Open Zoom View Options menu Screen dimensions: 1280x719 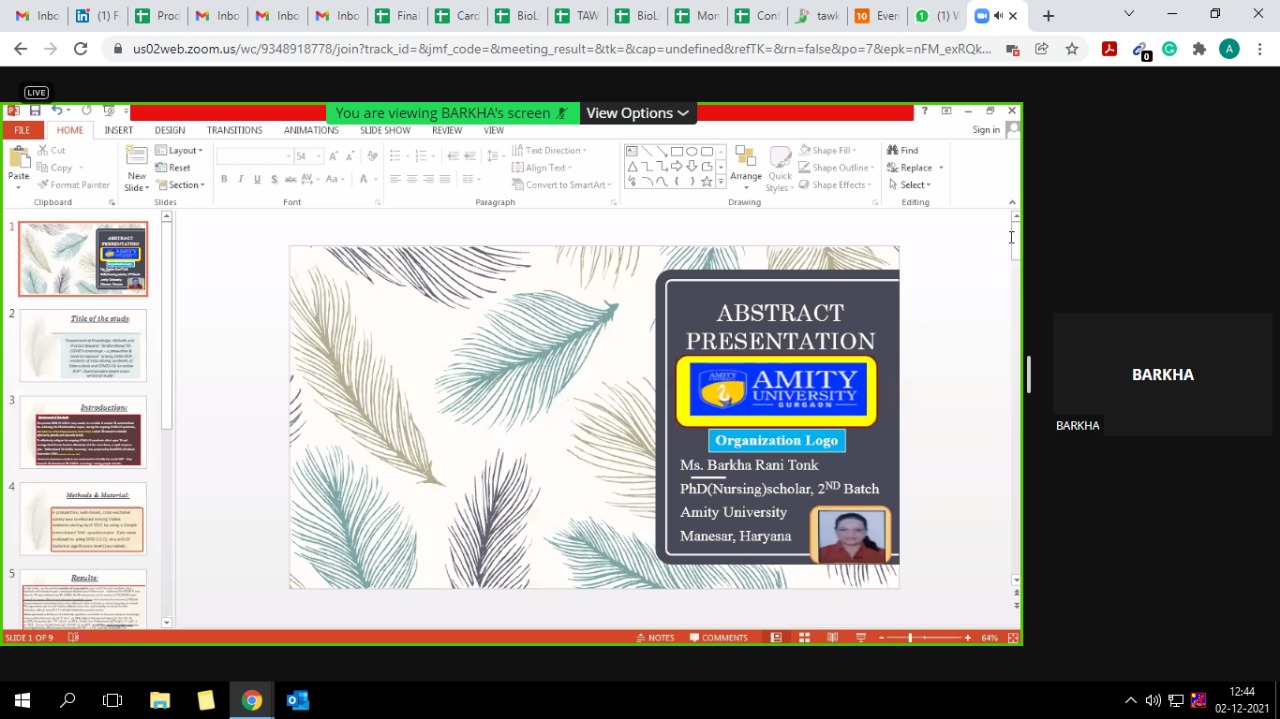pyautogui.click(x=637, y=113)
